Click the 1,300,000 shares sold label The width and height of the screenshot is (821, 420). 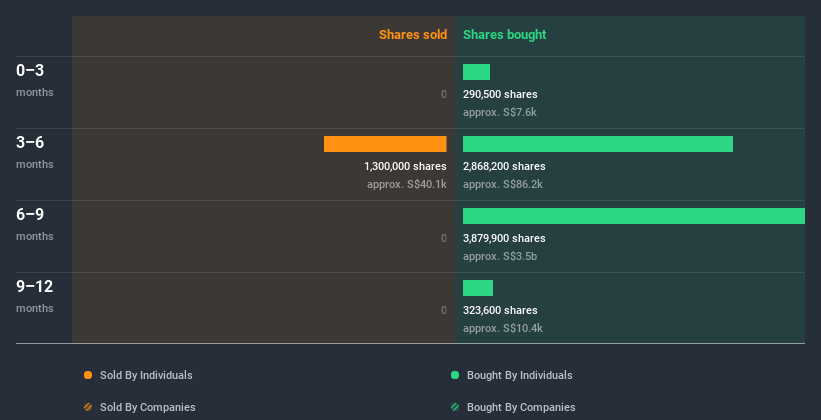(405, 166)
